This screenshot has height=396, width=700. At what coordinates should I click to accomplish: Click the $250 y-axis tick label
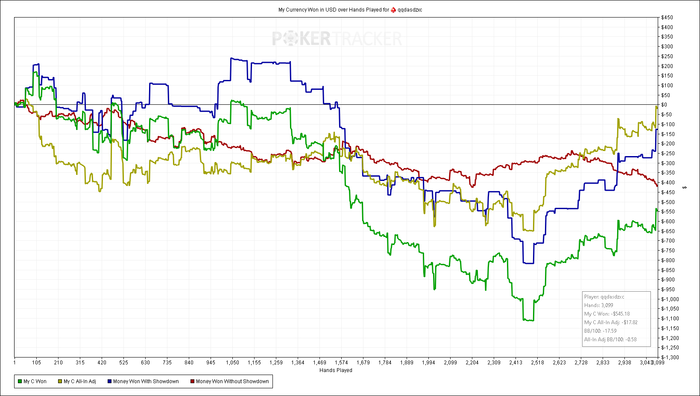coord(667,56)
